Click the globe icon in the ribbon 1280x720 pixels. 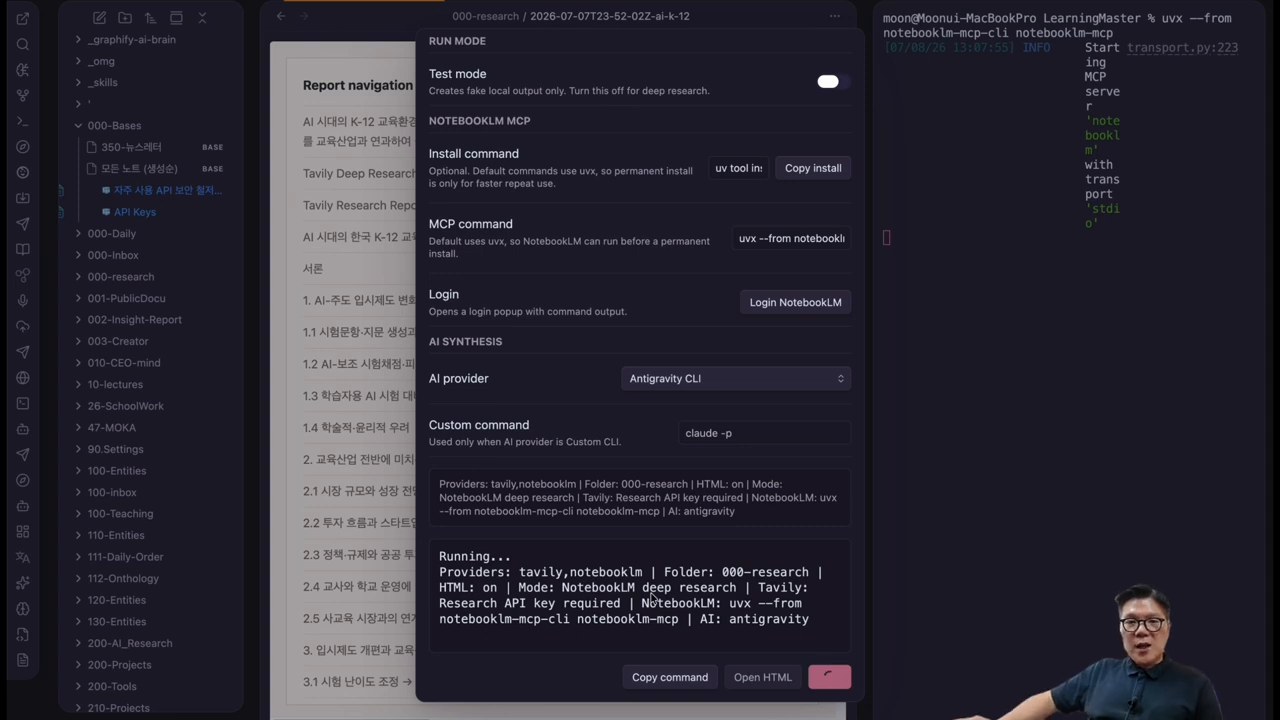coord(23,378)
